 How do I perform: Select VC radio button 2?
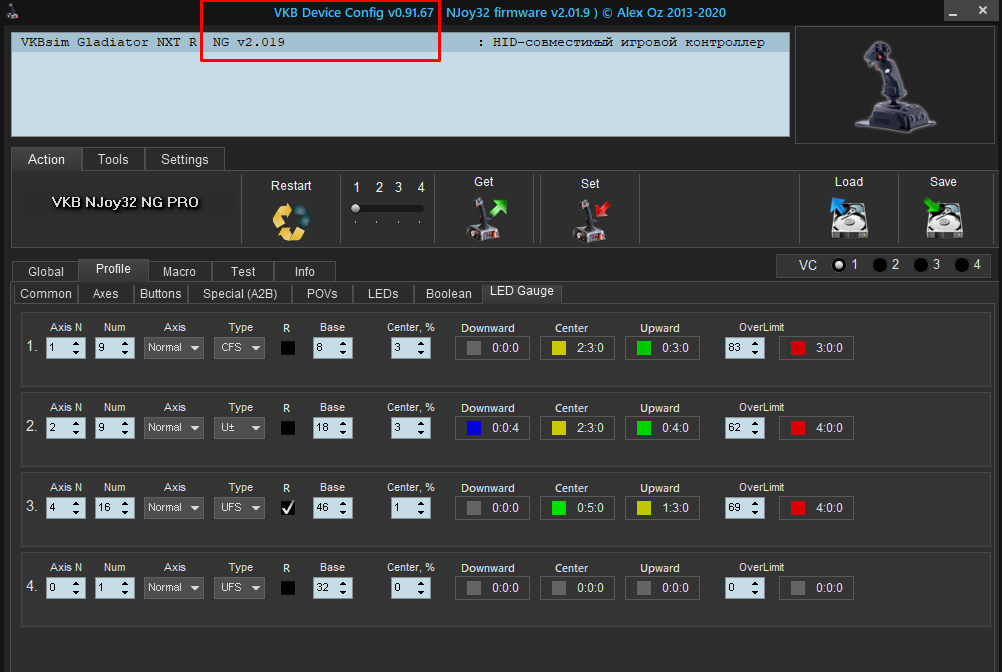click(x=879, y=265)
